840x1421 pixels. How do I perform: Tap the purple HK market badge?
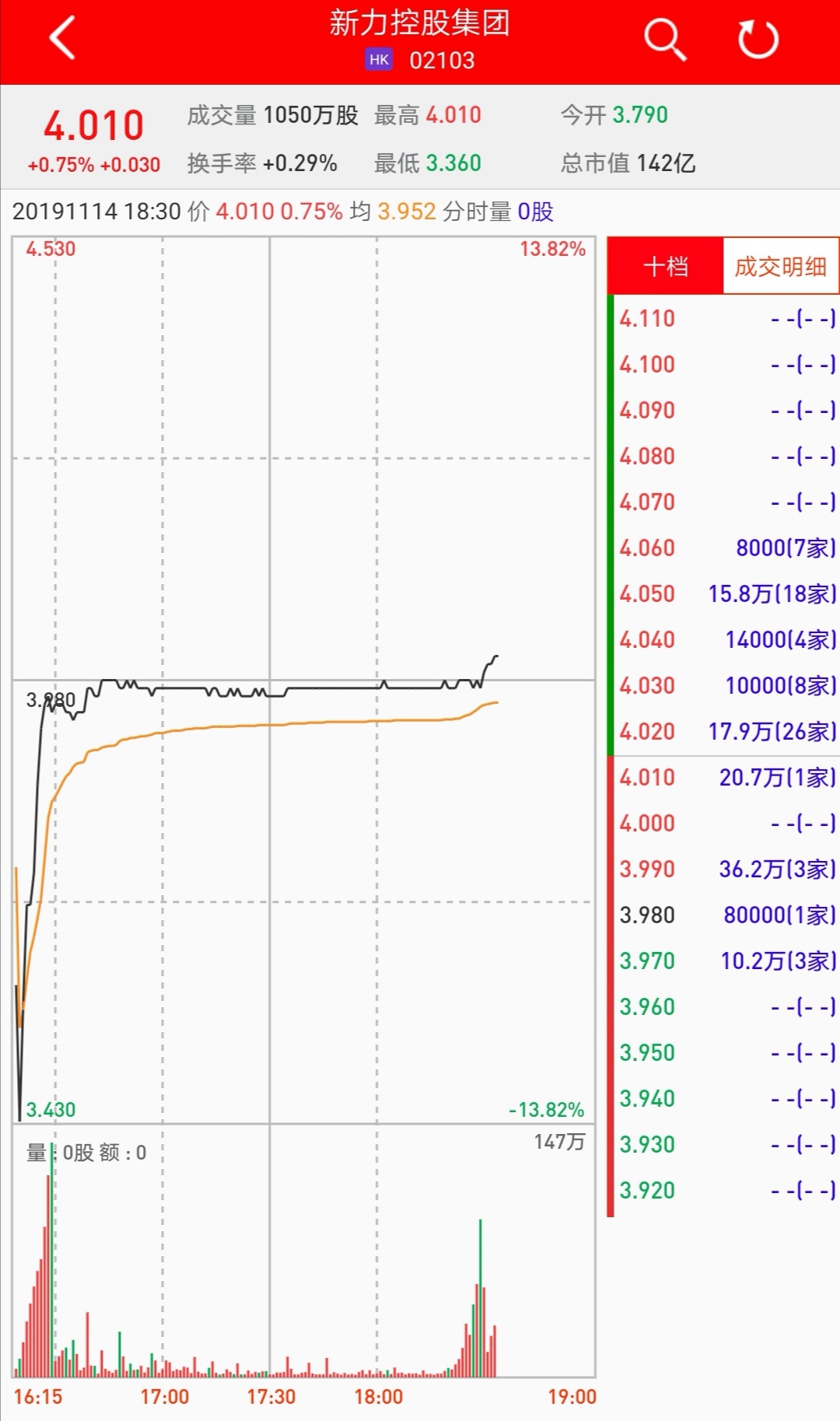379,60
